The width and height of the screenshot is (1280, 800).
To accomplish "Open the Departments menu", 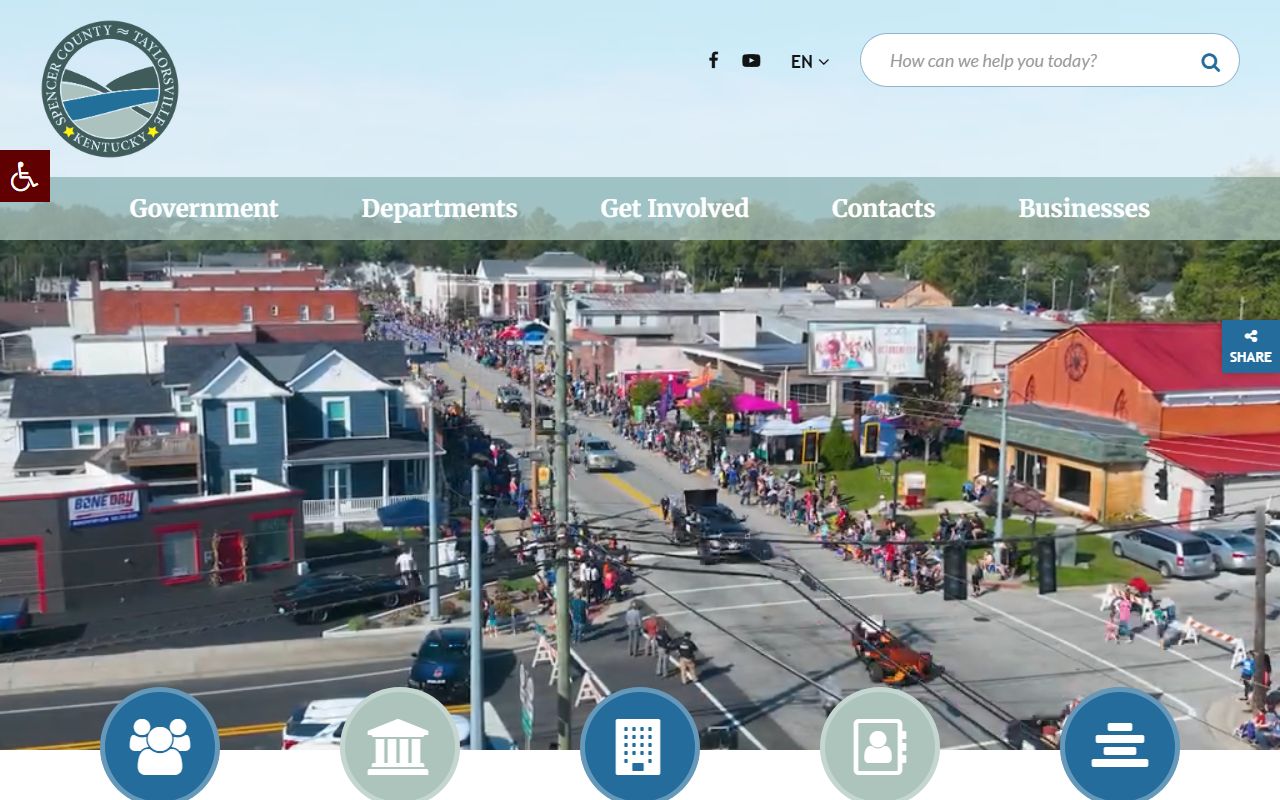I will point(439,208).
